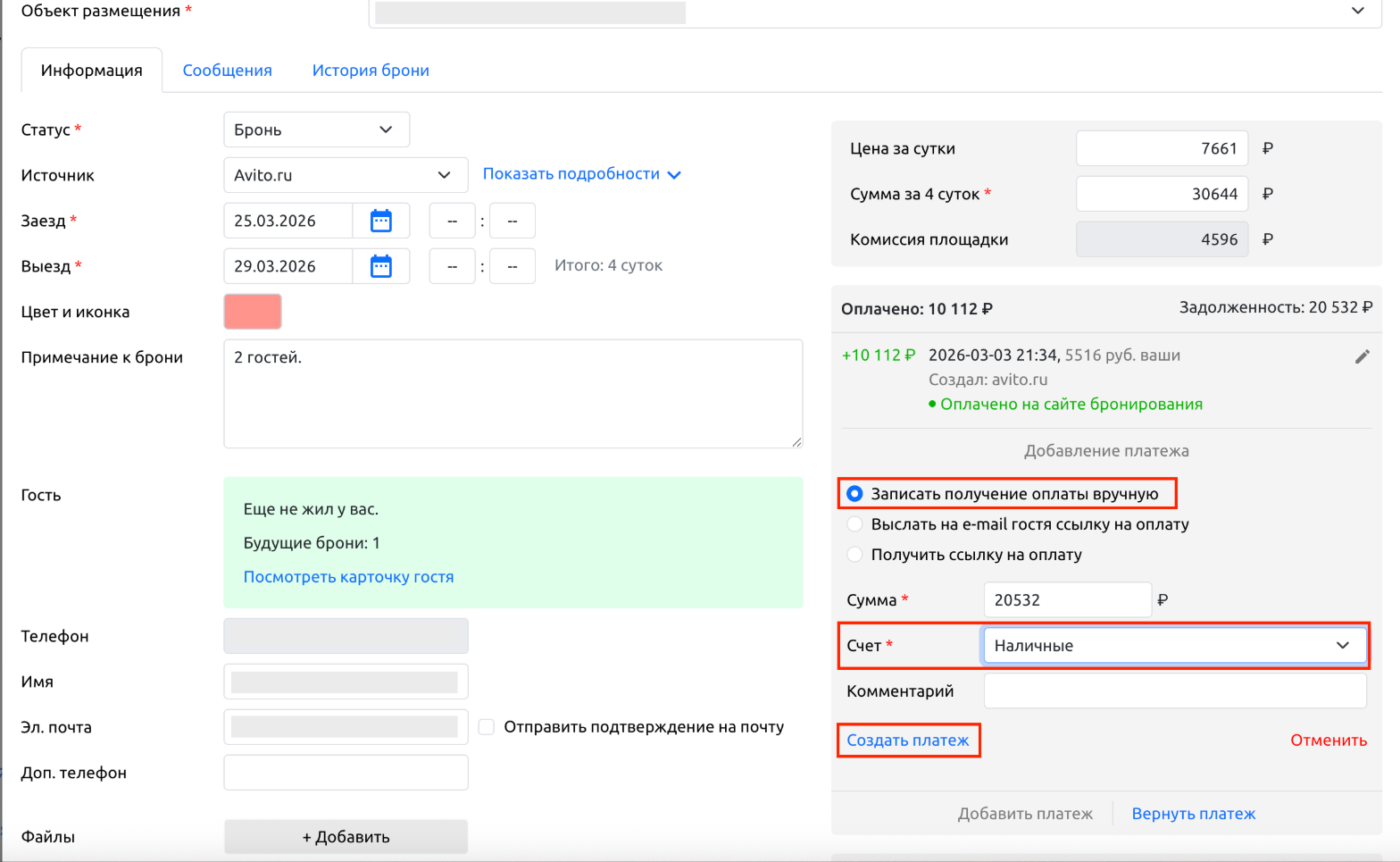Focus the check-in date field 25.03.2026

point(288,221)
